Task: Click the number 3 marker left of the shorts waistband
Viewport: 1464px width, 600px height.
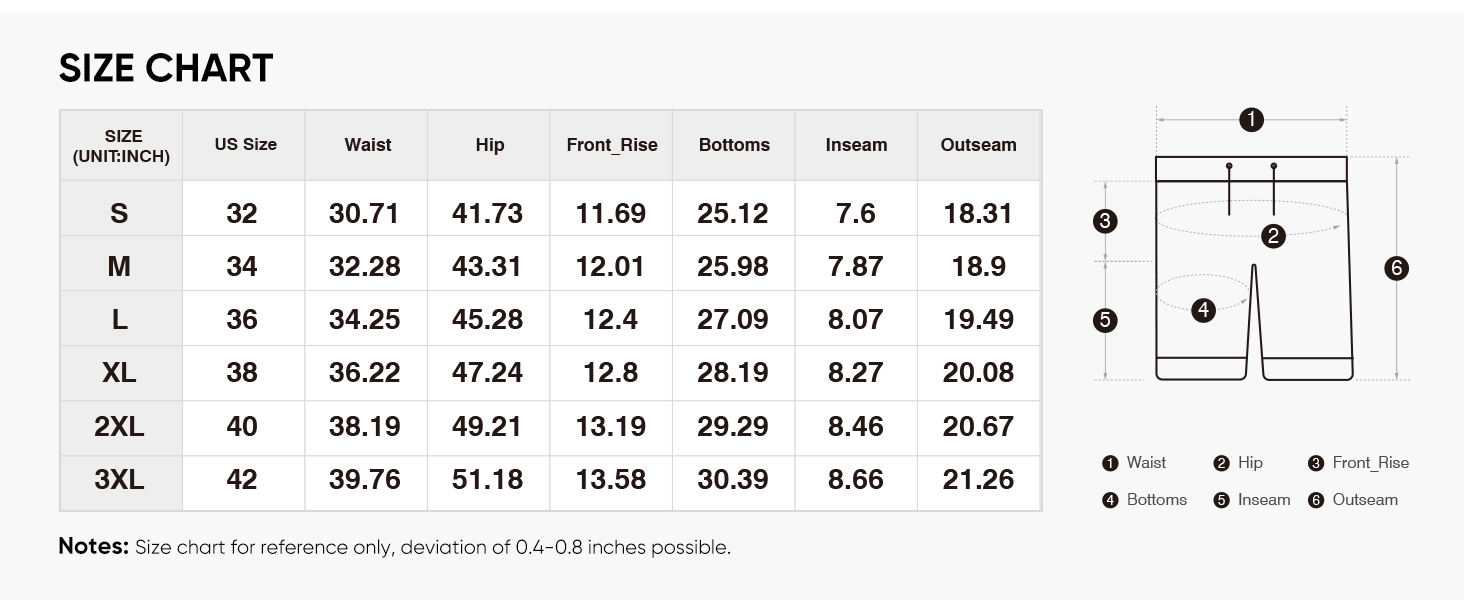Action: tap(1105, 221)
